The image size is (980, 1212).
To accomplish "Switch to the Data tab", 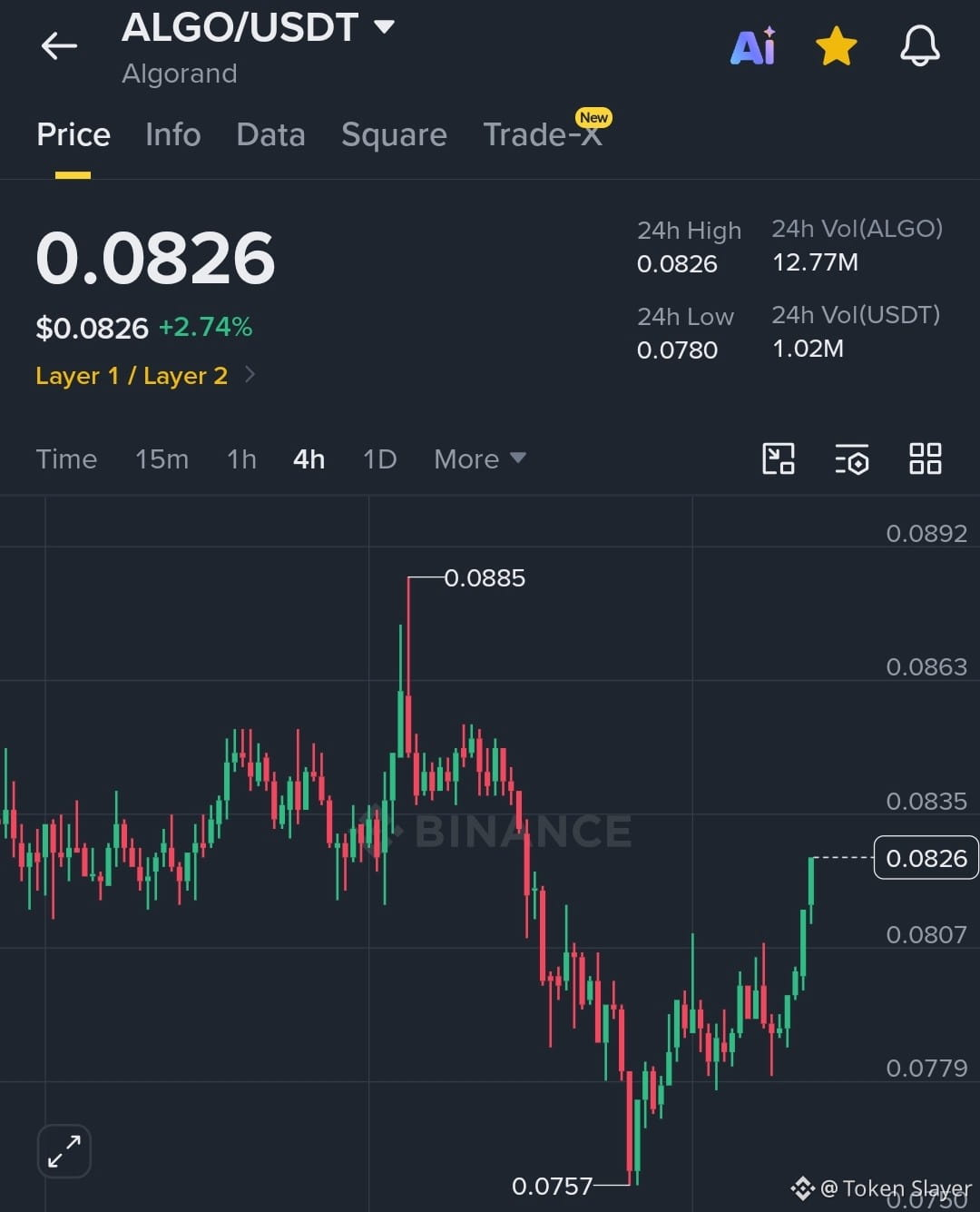I will coord(270,134).
